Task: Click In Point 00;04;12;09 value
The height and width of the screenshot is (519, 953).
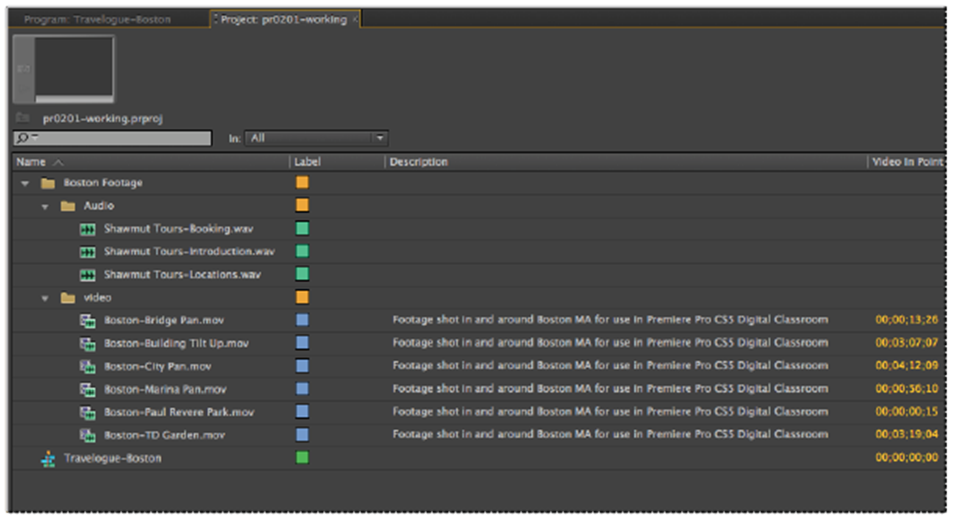Action: click(x=906, y=365)
